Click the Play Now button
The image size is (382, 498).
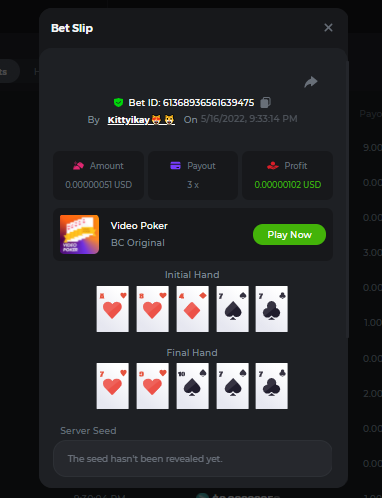pyautogui.click(x=289, y=235)
